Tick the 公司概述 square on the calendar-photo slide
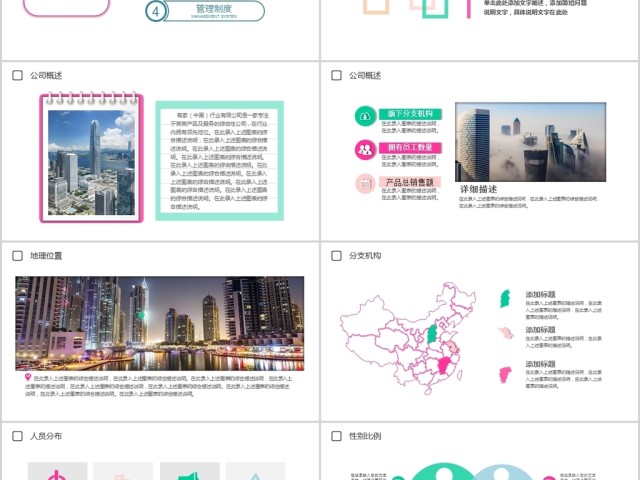 18,76
